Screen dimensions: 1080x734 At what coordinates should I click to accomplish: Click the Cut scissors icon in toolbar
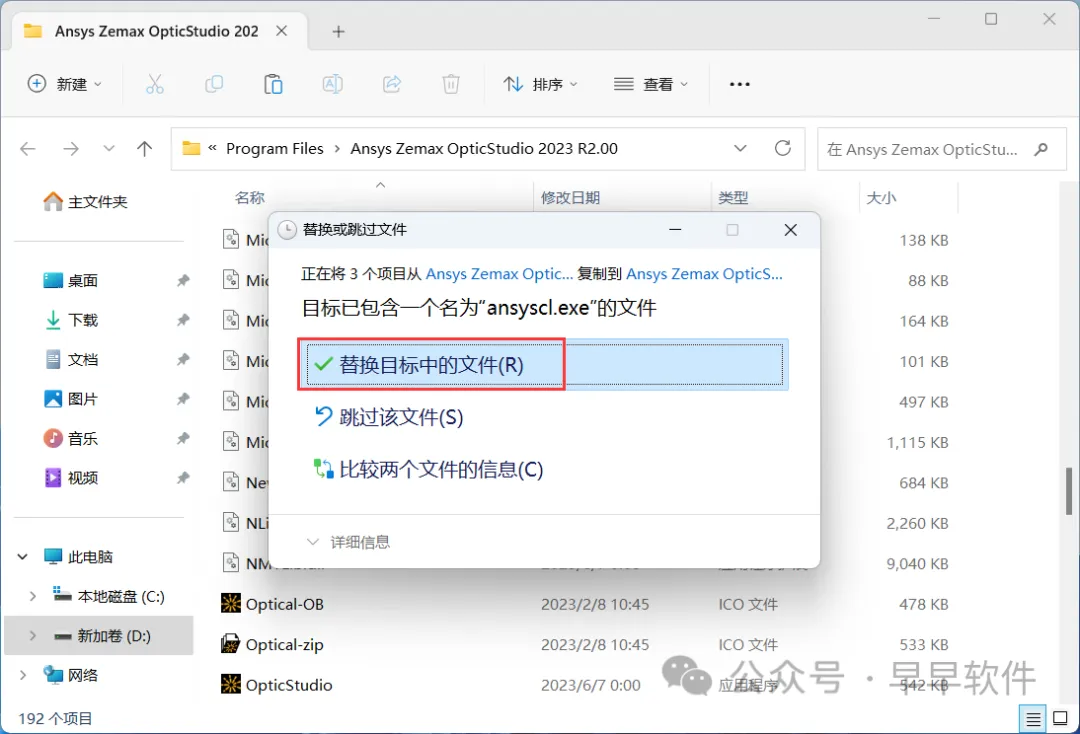point(155,84)
